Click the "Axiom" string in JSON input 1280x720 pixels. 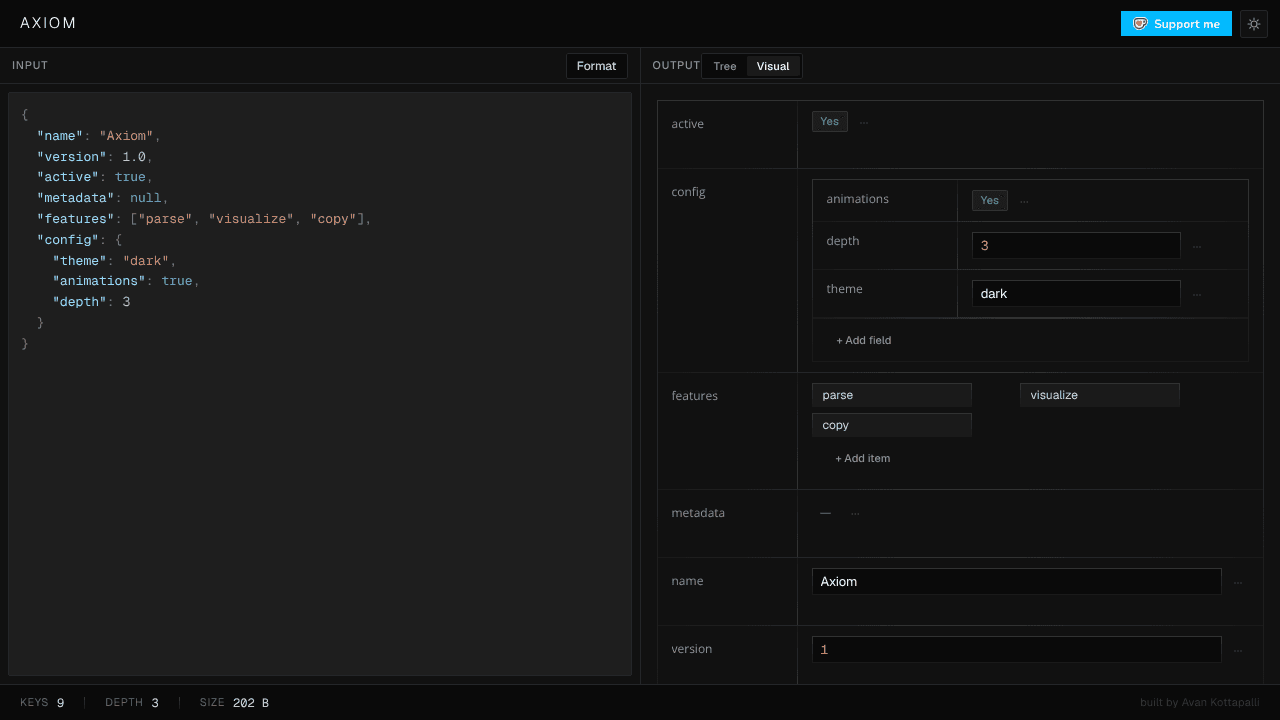pyautogui.click(x=126, y=136)
